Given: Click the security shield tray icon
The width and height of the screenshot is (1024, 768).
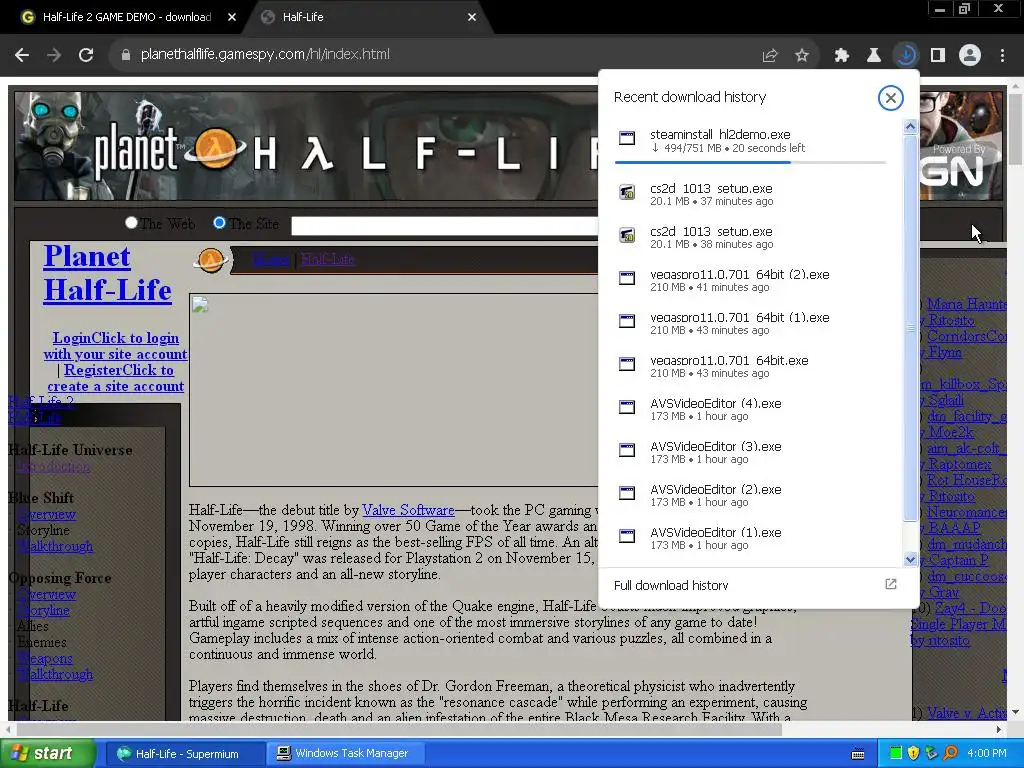Looking at the screenshot, I should (x=914, y=754).
